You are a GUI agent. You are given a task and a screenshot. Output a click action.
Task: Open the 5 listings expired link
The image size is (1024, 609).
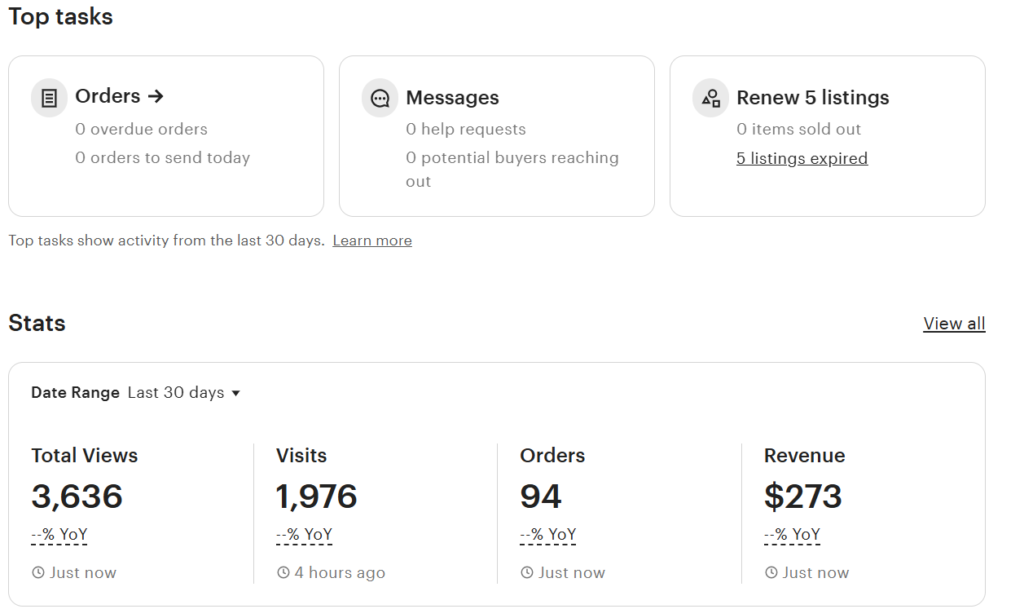point(802,158)
